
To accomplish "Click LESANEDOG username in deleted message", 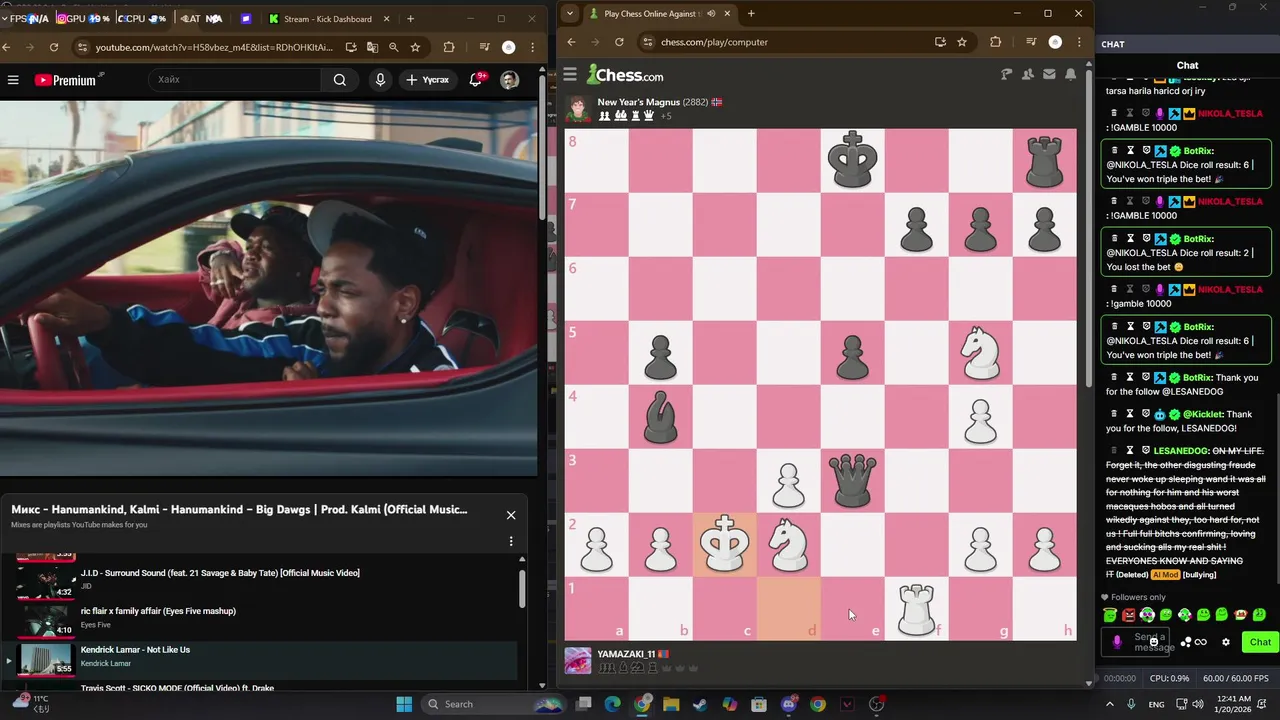I will [1181, 451].
